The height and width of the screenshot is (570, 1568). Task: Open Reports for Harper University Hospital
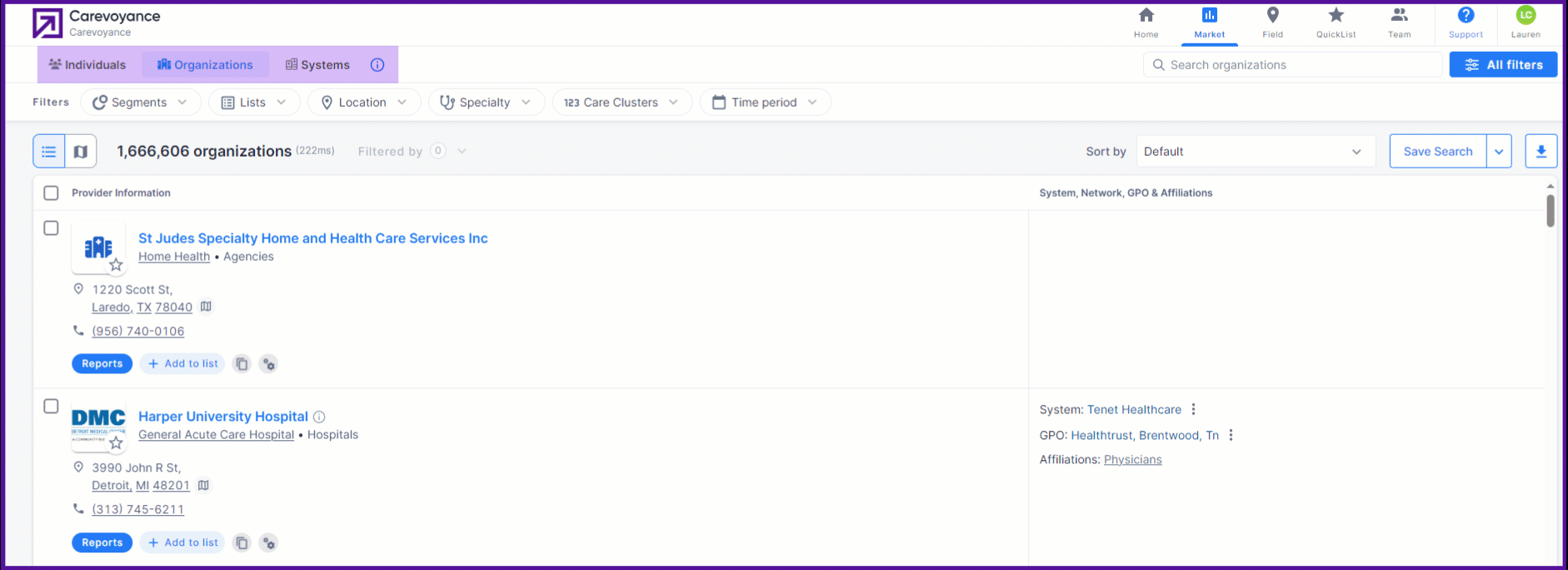(x=102, y=543)
